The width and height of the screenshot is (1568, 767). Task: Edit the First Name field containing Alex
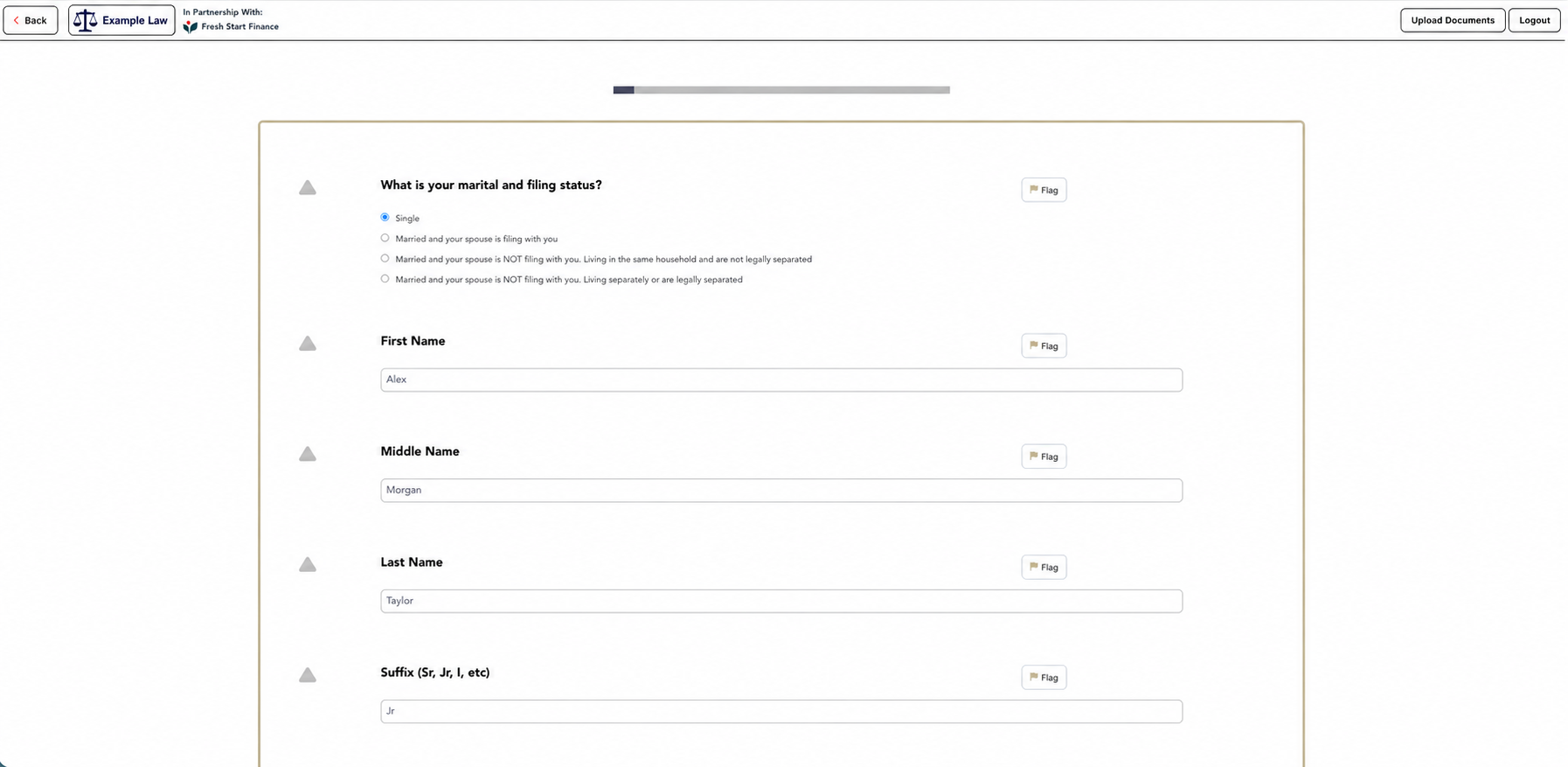pyautogui.click(x=781, y=380)
